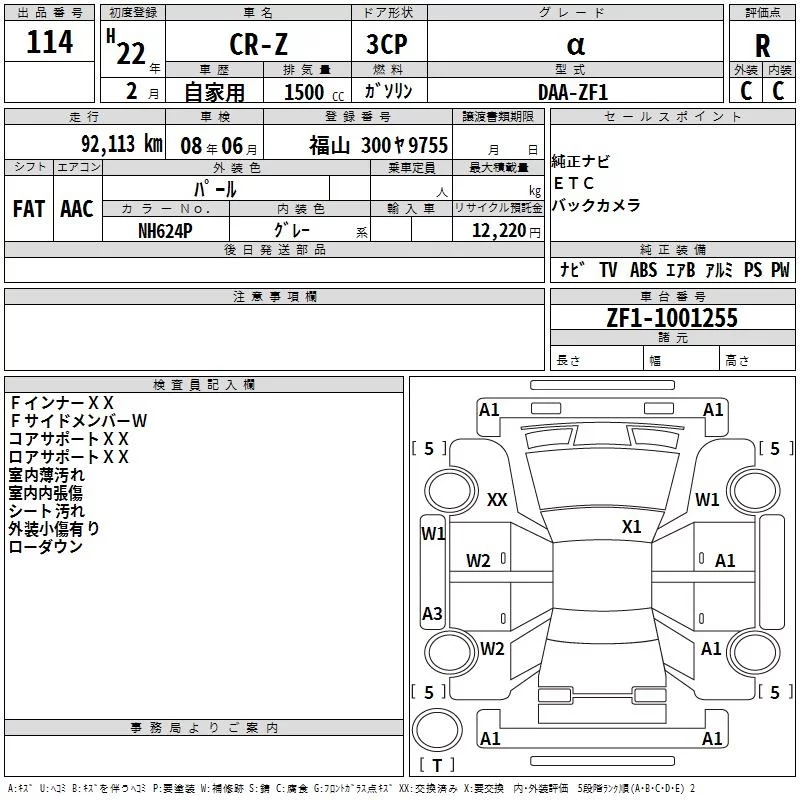Select the 3CP door shape value
This screenshot has height=800, width=800.
388,46
